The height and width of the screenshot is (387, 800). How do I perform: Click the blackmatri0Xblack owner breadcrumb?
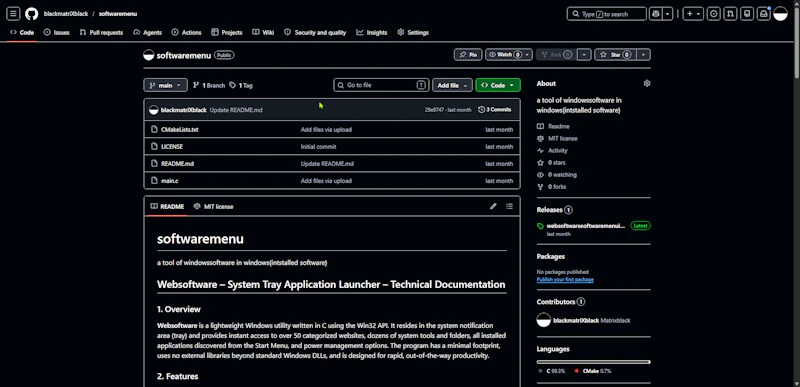pyautogui.click(x=66, y=14)
